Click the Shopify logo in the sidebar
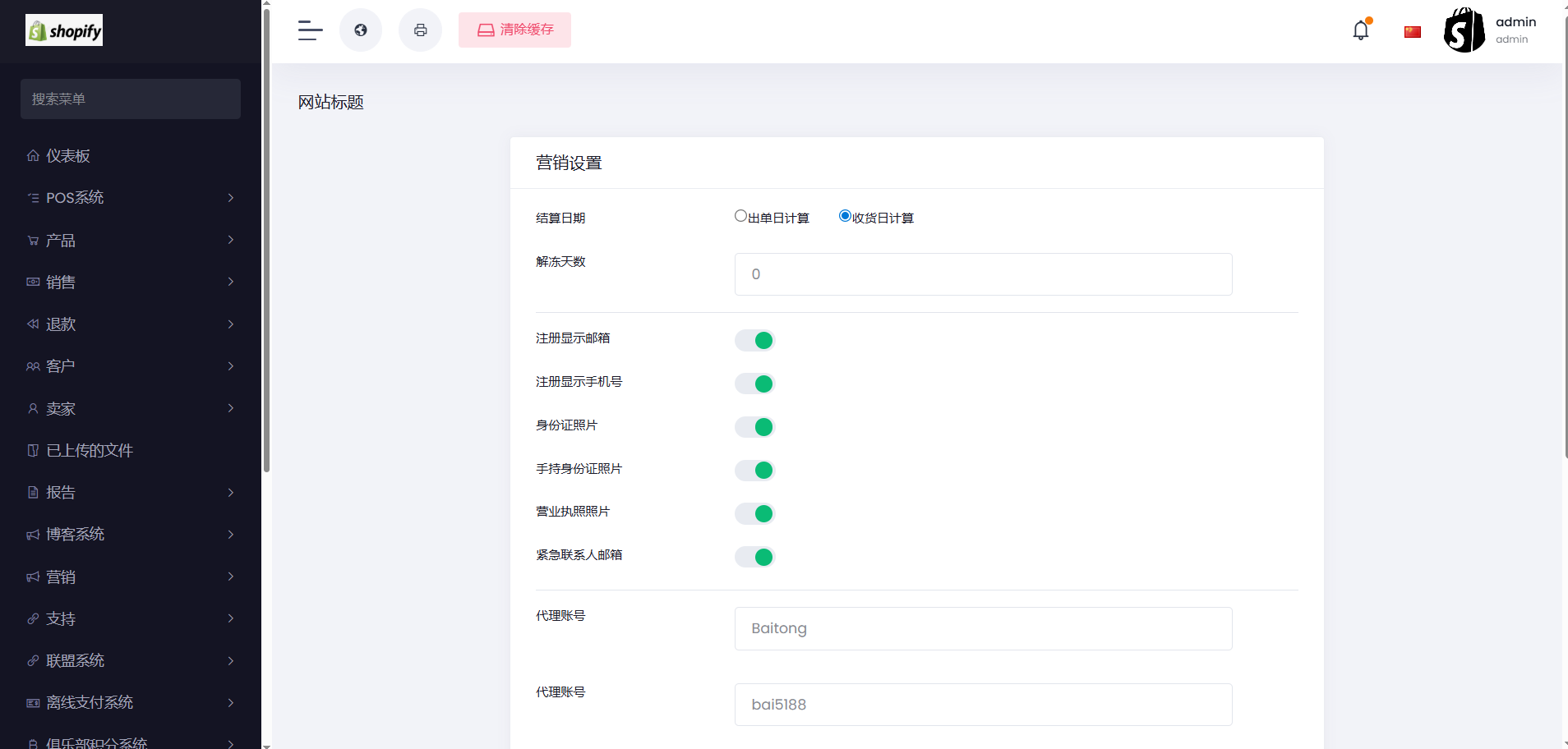 click(64, 30)
